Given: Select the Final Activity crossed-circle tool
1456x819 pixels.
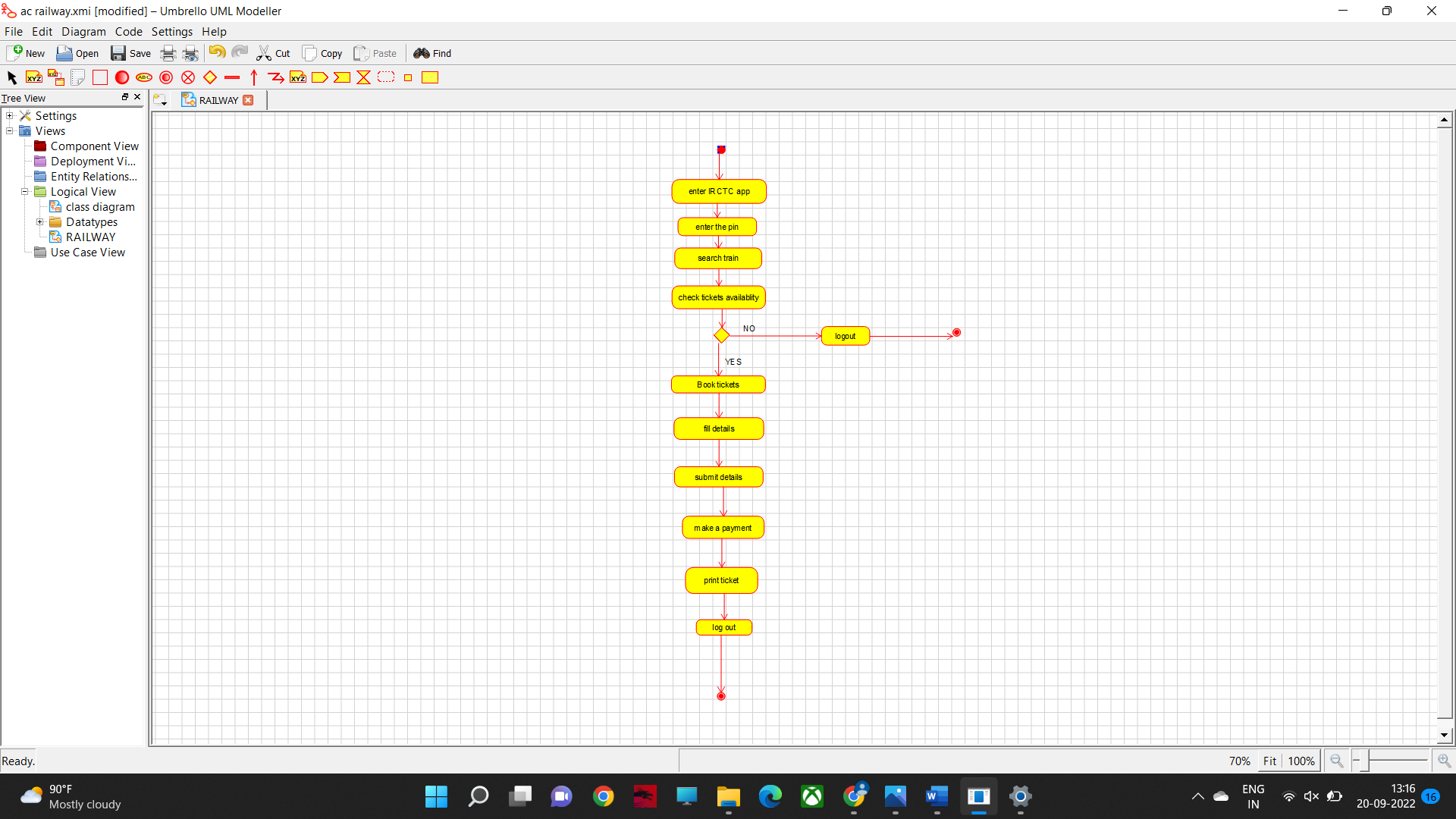Looking at the screenshot, I should (188, 77).
